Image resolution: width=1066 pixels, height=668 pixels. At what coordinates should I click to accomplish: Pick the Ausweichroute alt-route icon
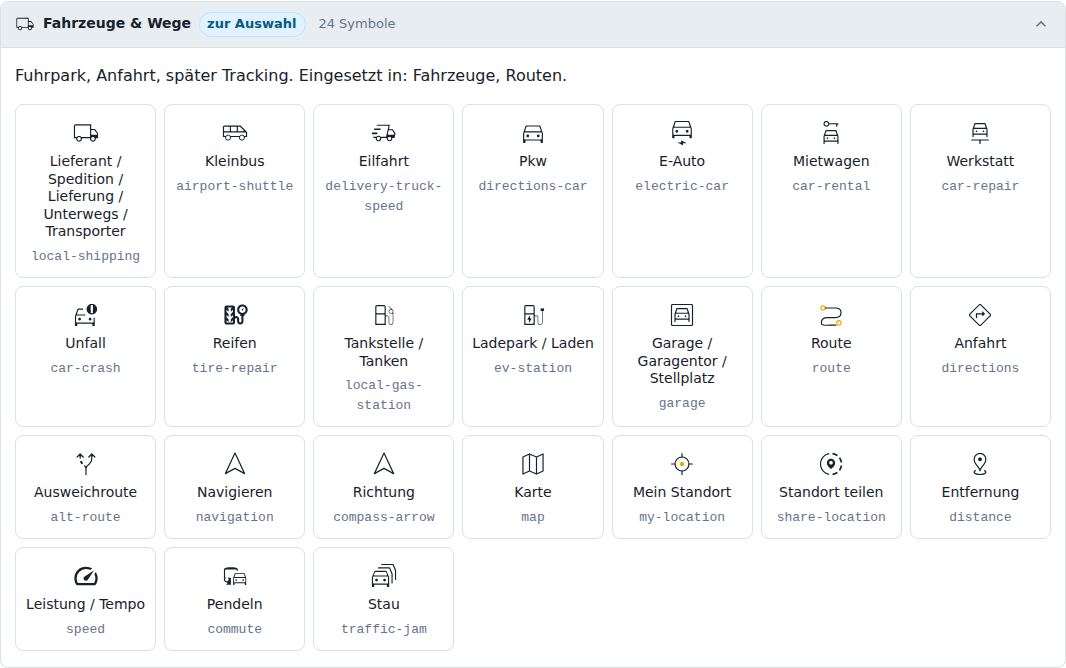pos(86,463)
